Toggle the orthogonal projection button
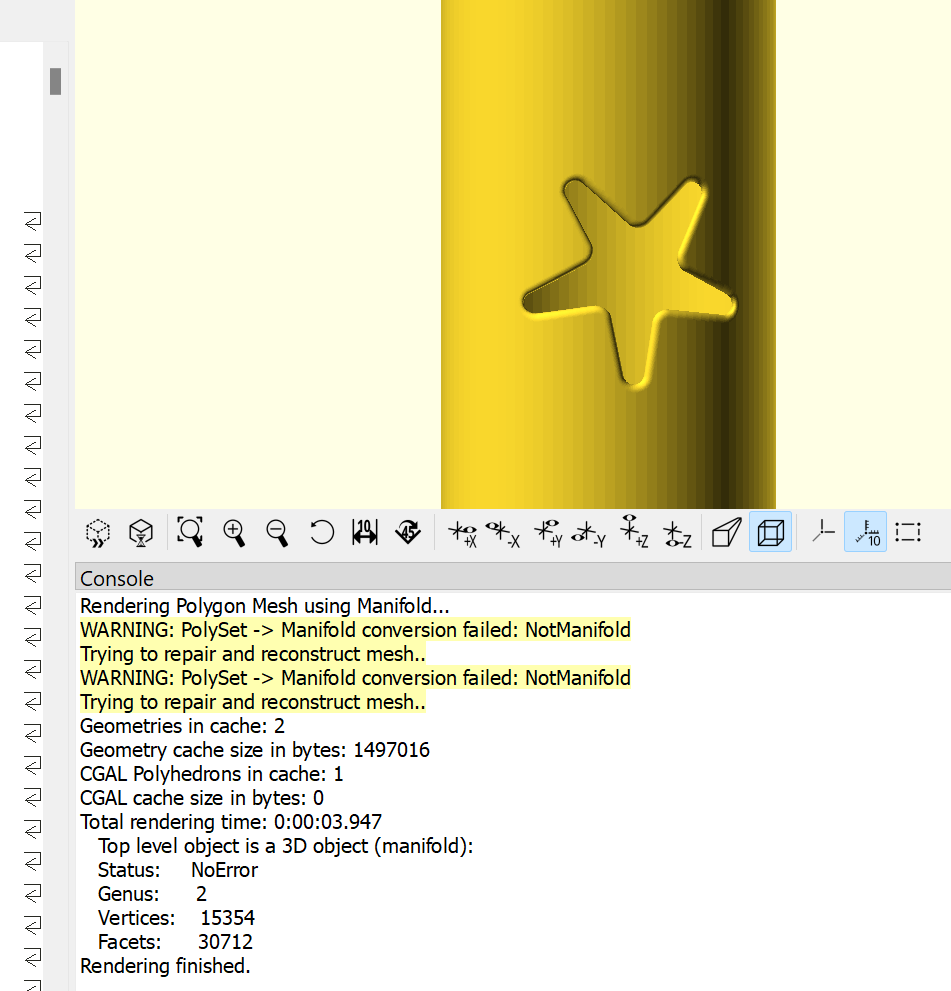The image size is (951, 991). pyautogui.click(x=770, y=532)
